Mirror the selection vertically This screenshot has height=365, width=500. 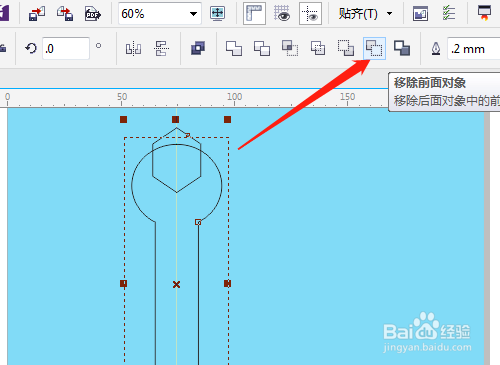tap(162, 49)
